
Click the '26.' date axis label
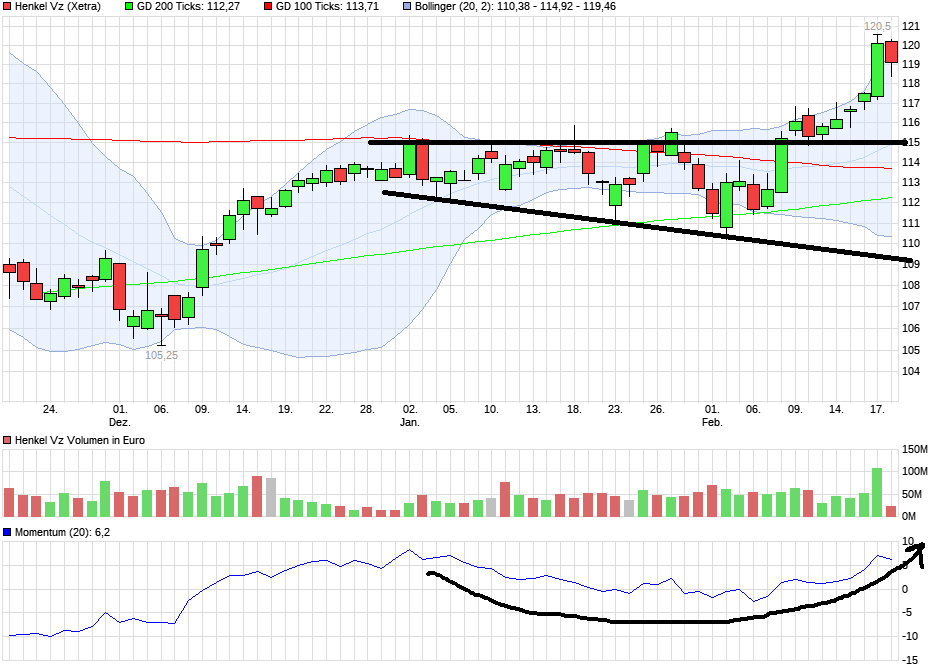coord(657,409)
